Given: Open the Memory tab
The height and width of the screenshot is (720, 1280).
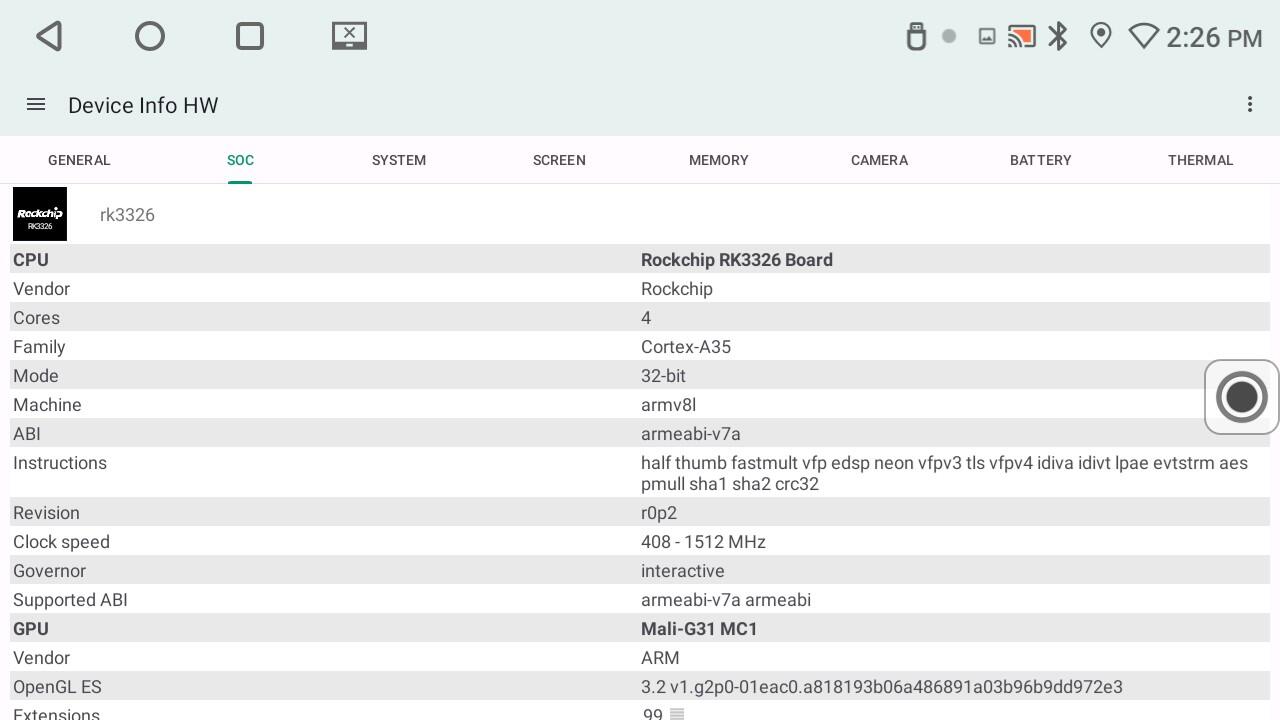Looking at the screenshot, I should tap(718, 160).
